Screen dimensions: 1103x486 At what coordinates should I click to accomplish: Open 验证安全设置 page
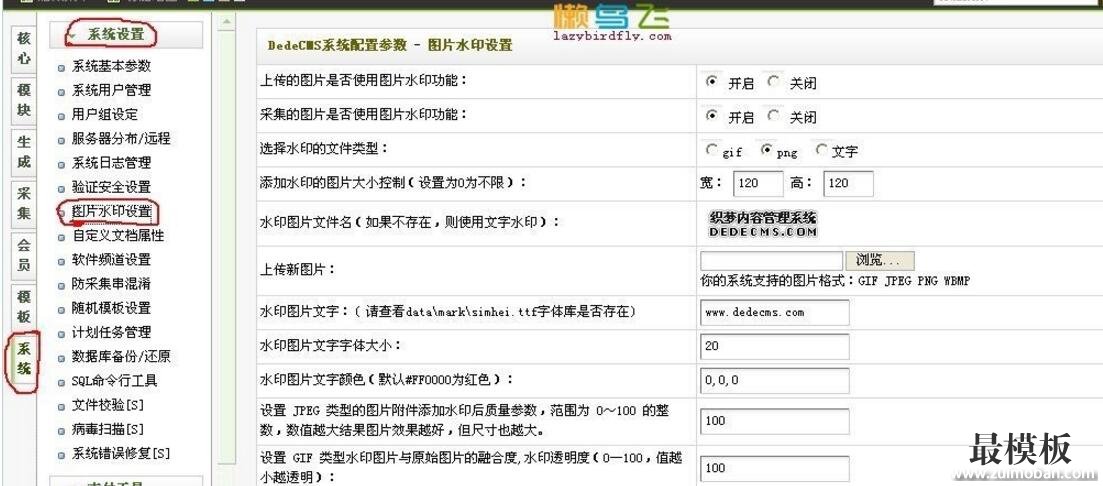[111, 187]
